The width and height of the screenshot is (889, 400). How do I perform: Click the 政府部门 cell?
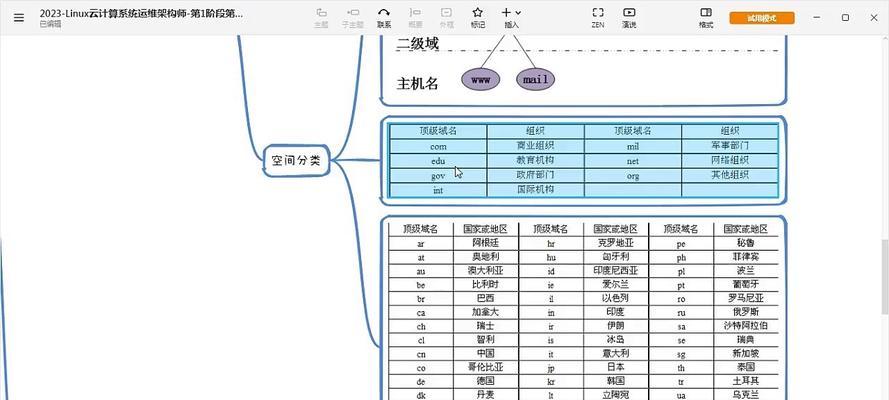[x=535, y=175]
